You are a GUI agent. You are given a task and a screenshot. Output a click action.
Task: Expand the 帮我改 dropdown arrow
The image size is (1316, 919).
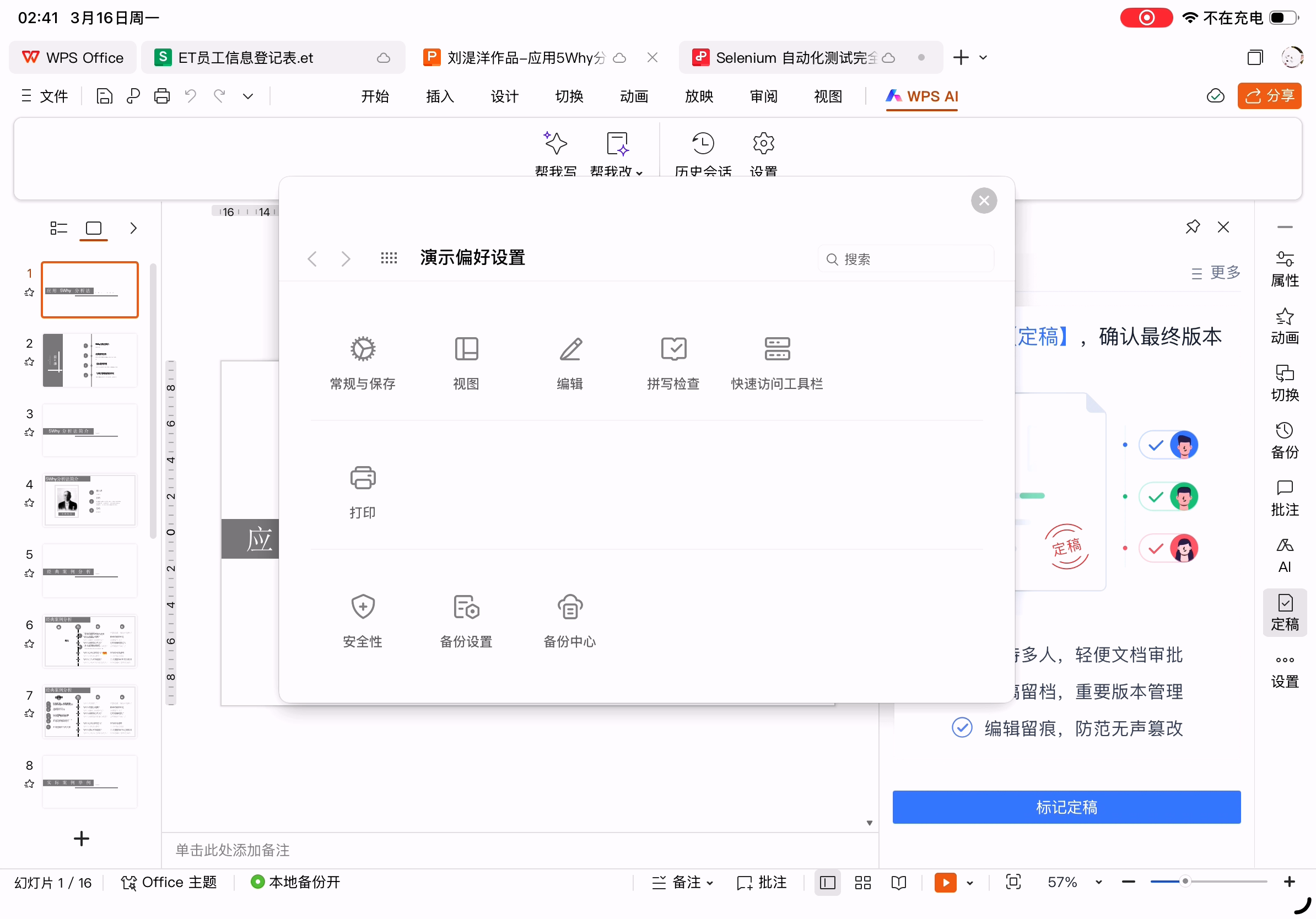(x=640, y=173)
